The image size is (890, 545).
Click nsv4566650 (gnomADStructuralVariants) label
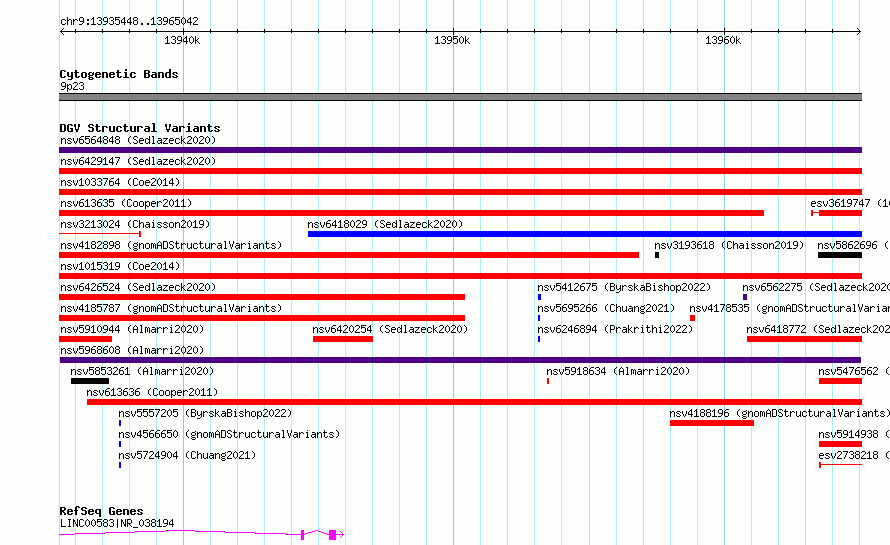229,434
